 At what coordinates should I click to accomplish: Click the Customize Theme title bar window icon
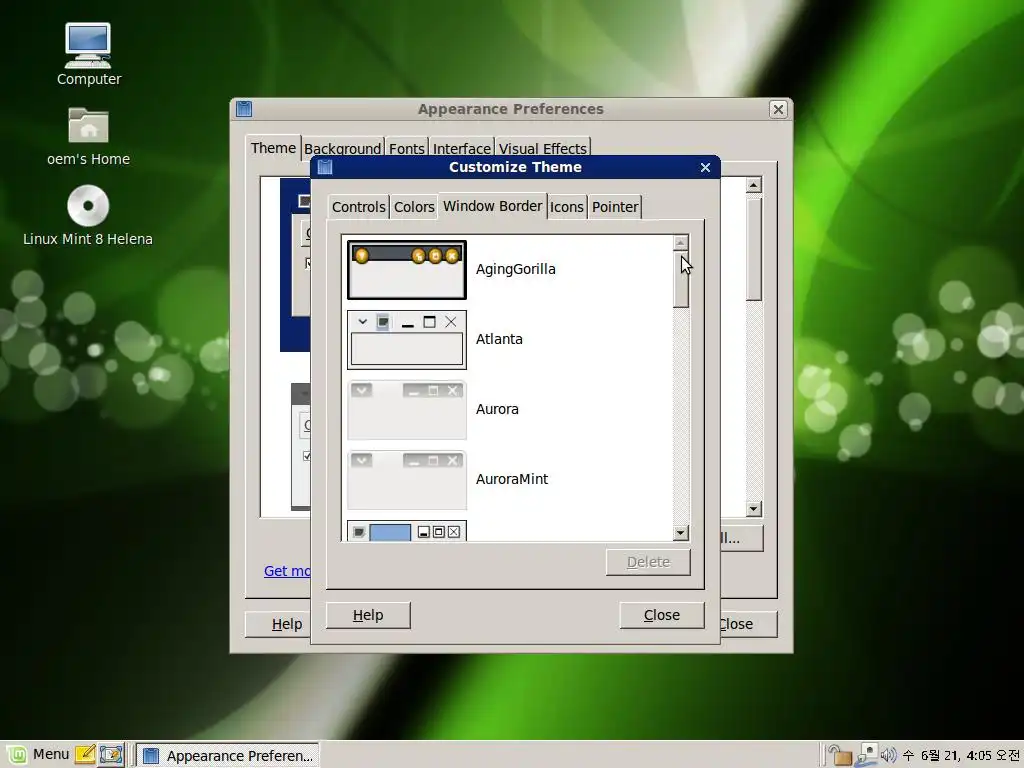click(325, 167)
